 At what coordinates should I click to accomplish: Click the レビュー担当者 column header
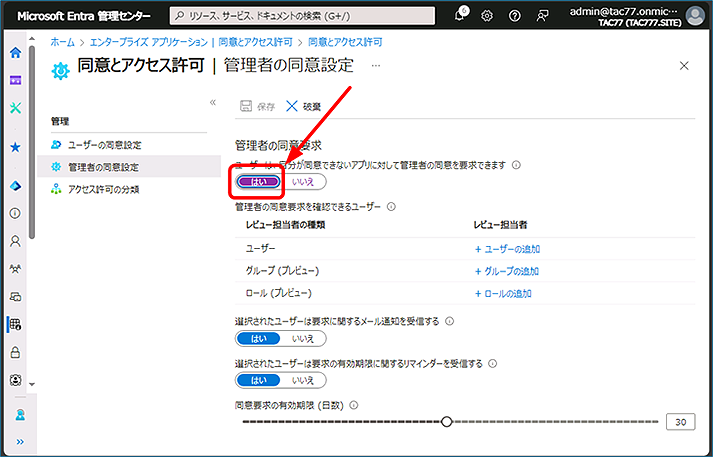pos(500,225)
